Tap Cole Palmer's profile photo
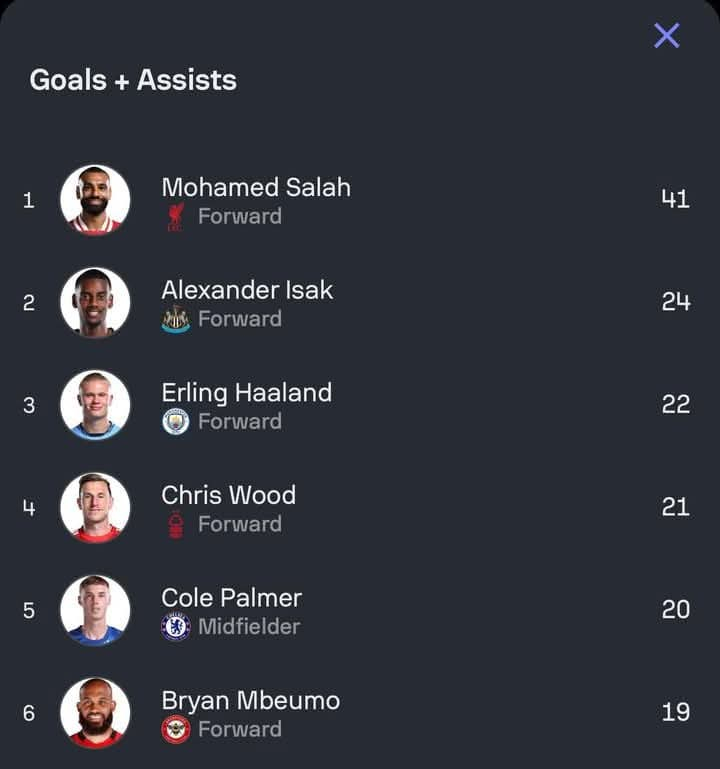This screenshot has height=769, width=720. (95, 610)
